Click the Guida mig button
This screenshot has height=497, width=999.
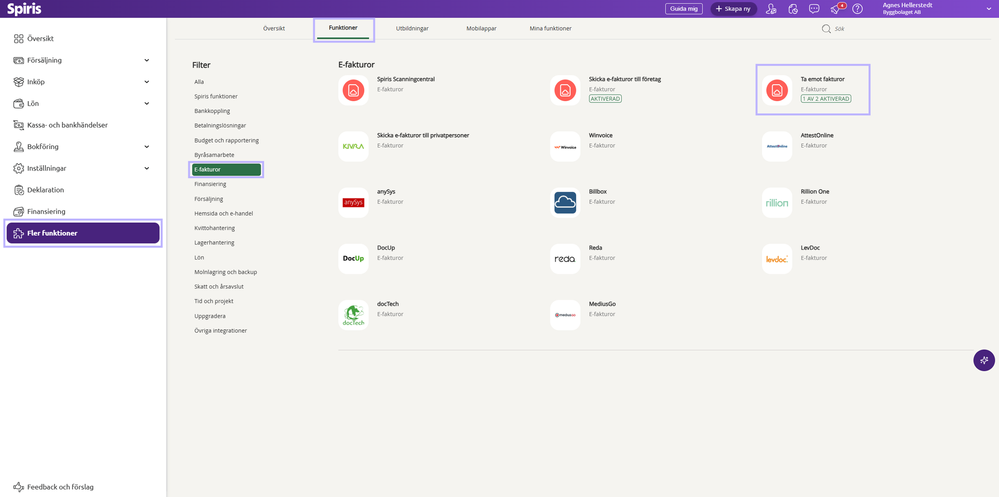(684, 9)
